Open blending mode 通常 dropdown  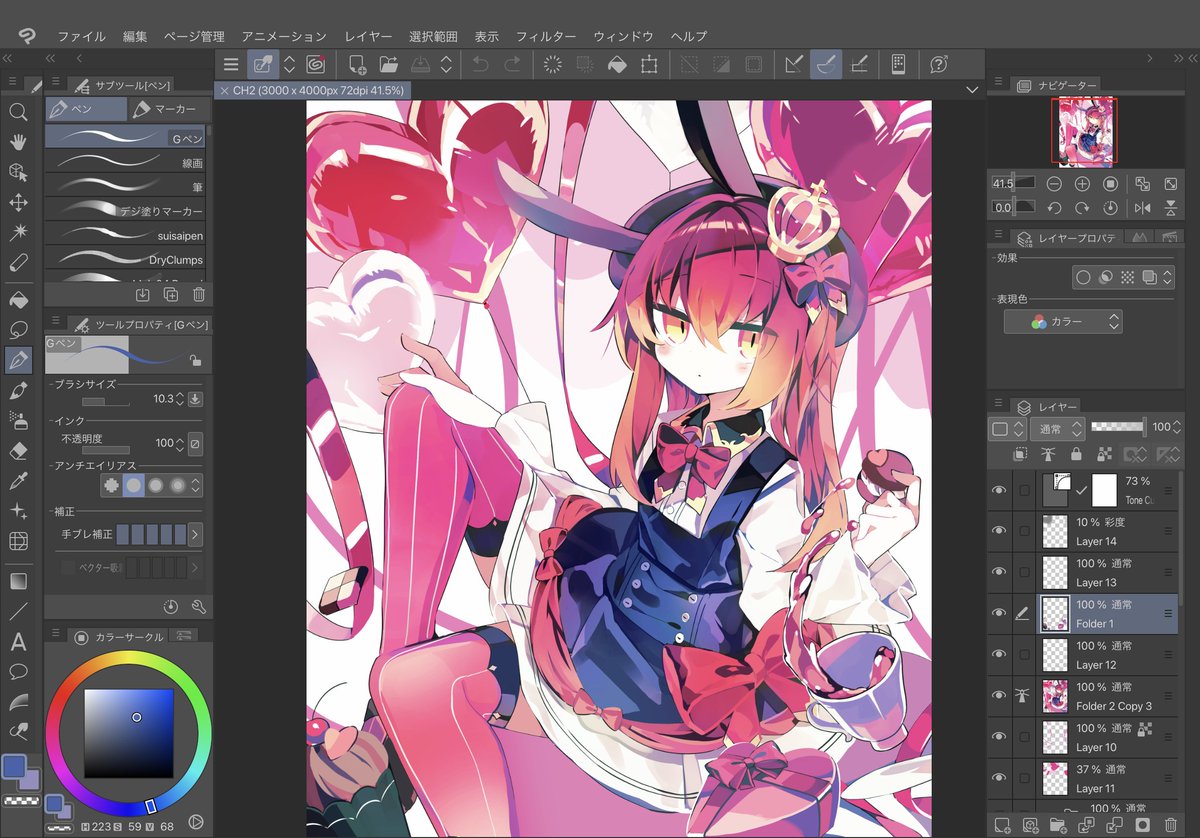[x=1057, y=428]
